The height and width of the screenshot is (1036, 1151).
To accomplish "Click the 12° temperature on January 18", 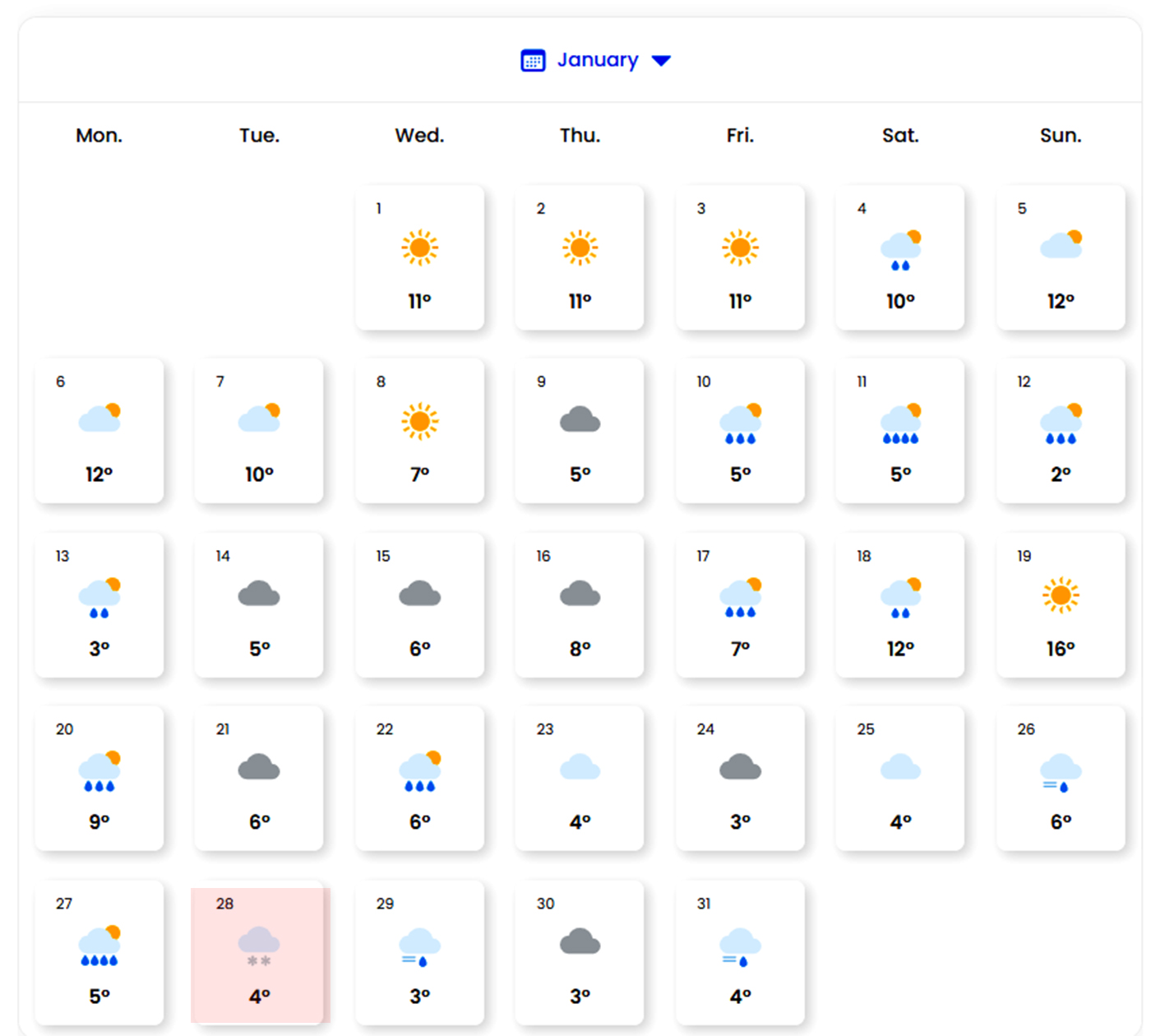I will (900, 649).
